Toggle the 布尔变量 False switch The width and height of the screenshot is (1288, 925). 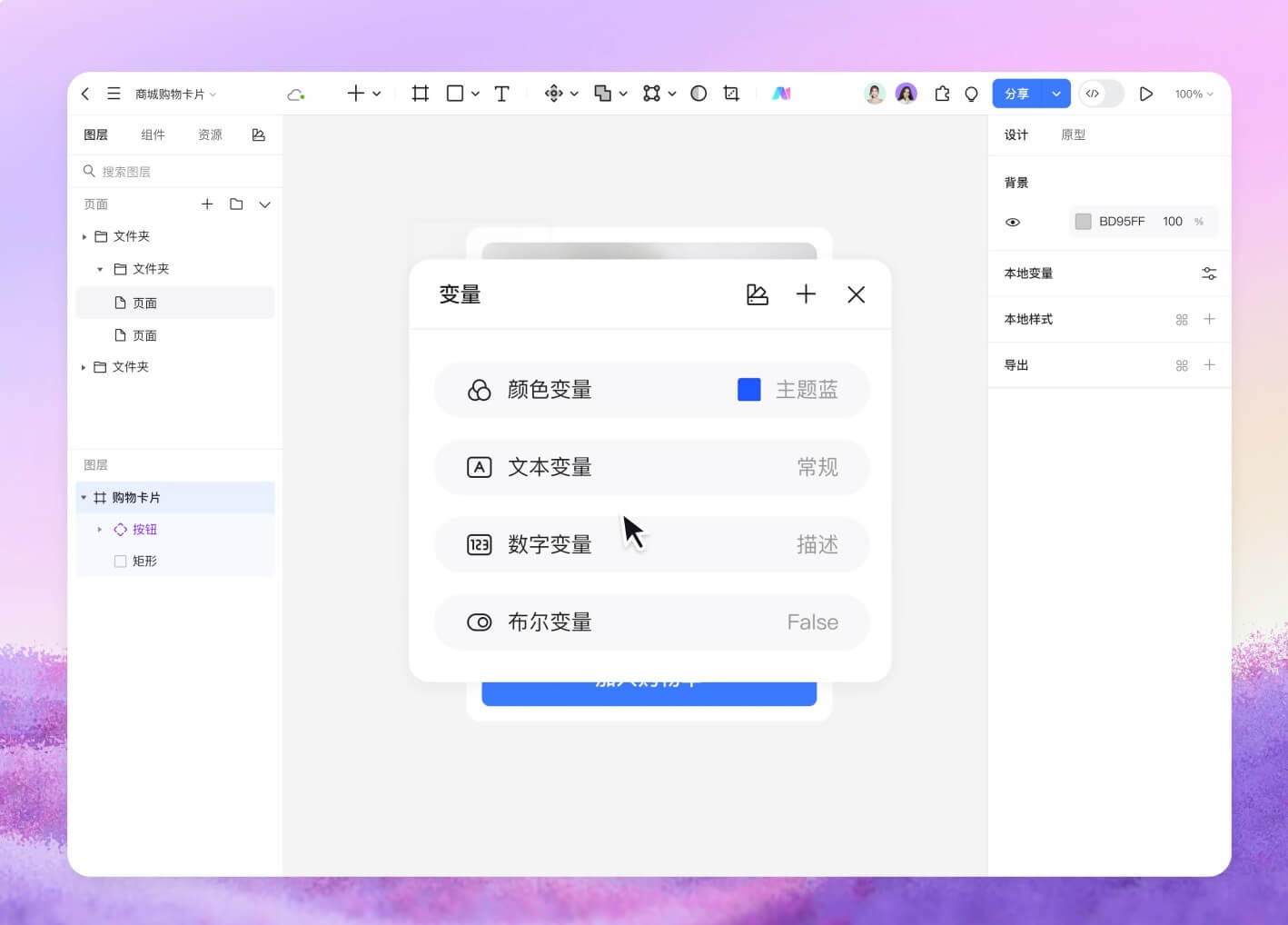pos(479,622)
